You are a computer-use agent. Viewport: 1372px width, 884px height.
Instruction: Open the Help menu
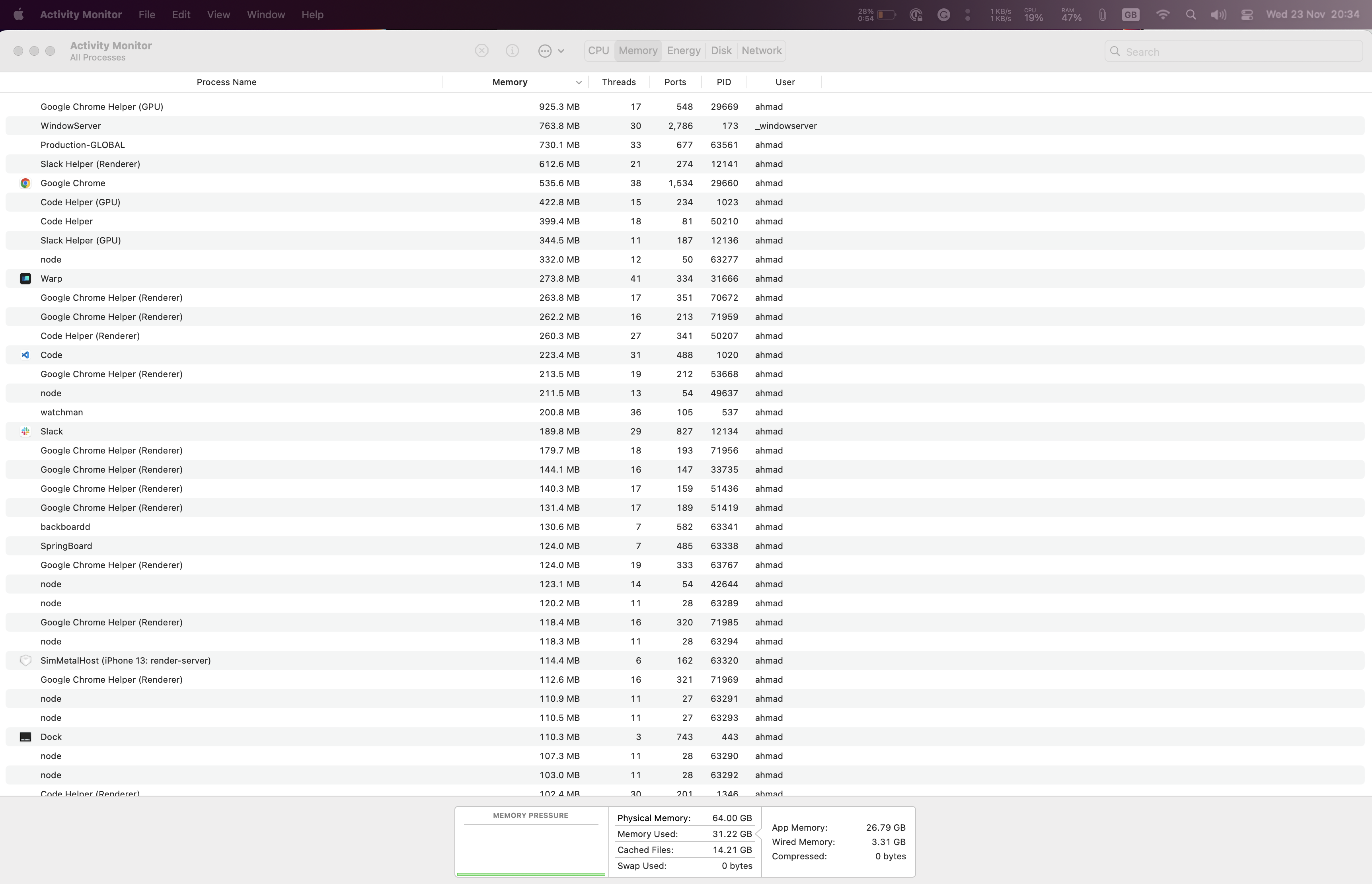(x=312, y=14)
